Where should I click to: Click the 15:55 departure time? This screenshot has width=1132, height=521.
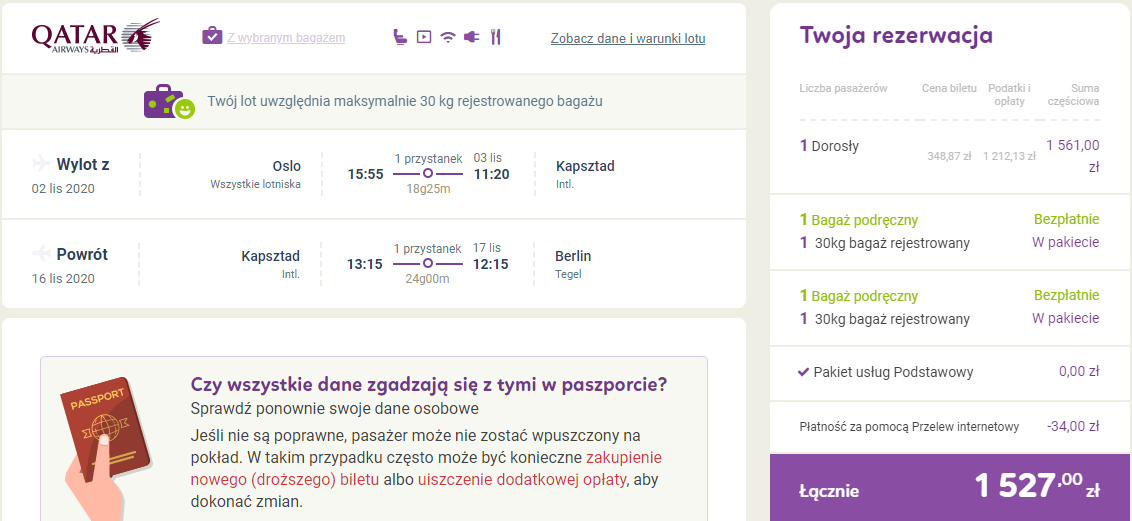tap(365, 174)
